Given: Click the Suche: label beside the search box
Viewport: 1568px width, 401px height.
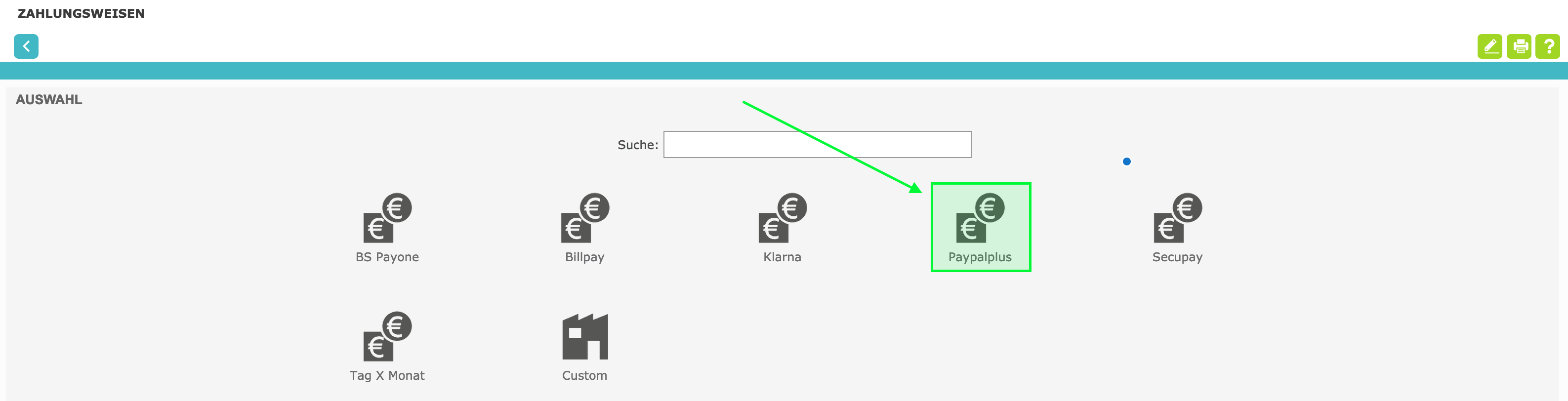Looking at the screenshot, I should (x=637, y=145).
